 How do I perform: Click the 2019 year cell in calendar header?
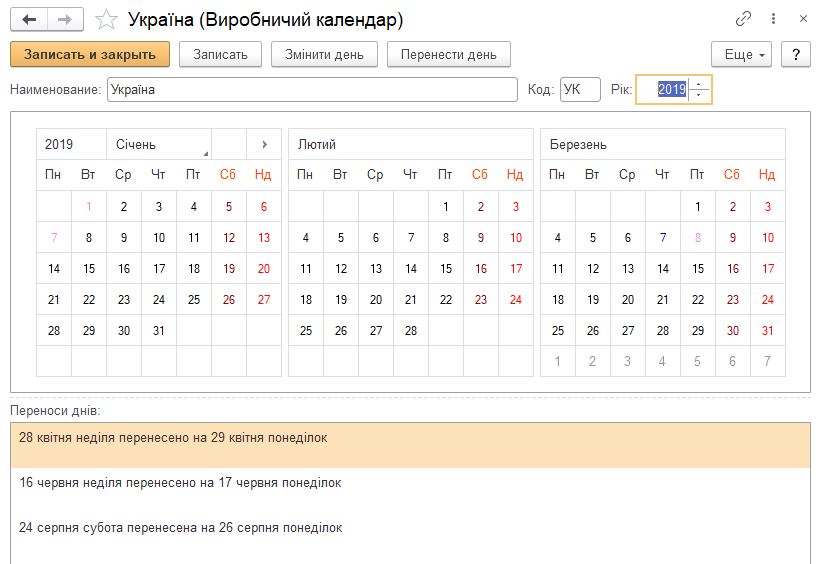[x=71, y=144]
